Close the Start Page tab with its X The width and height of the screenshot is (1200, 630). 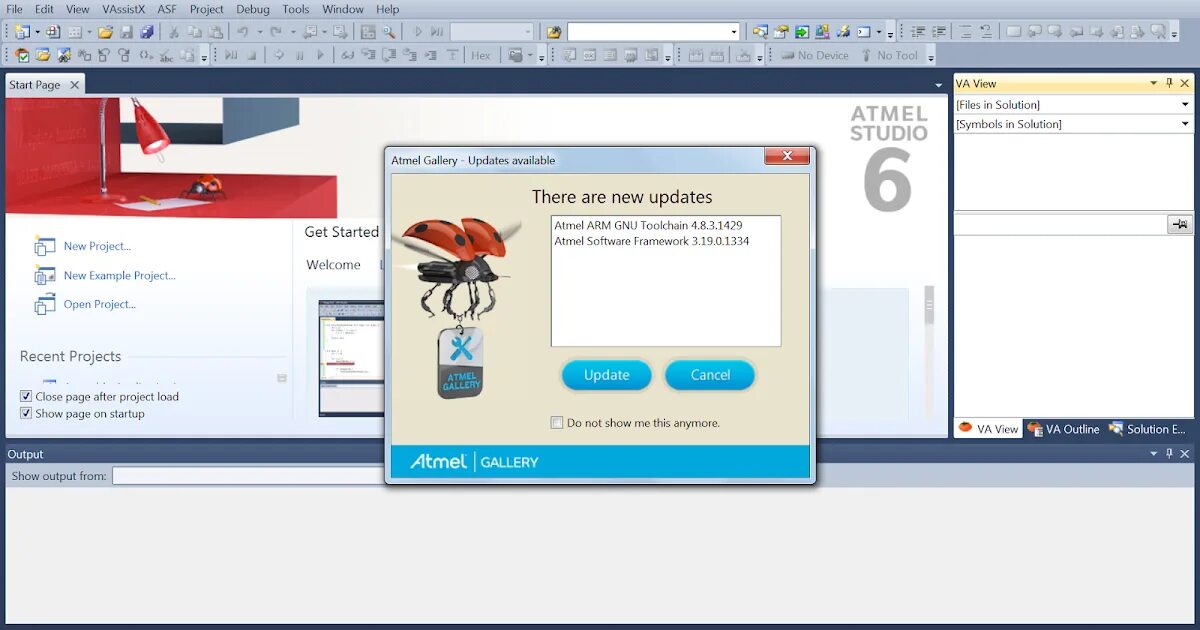coord(74,85)
